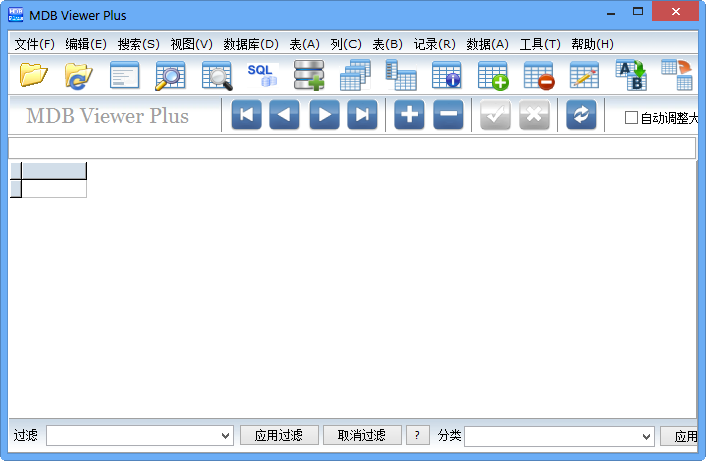This screenshot has width=706, height=461.
Task: Reopen recent database folder with blue arrow
Action: pyautogui.click(x=79, y=75)
